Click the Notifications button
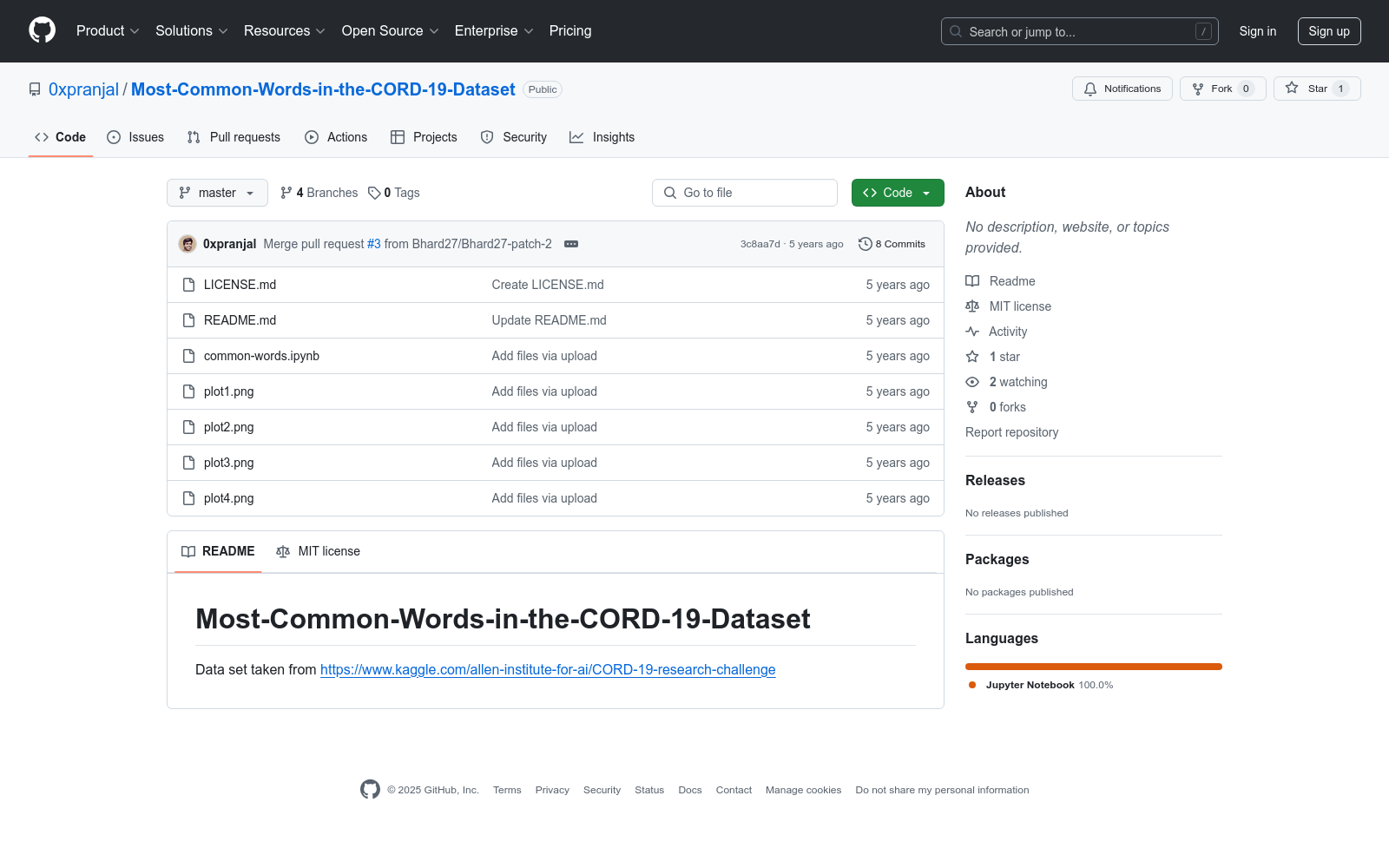This screenshot has width=1389, height=868. (1122, 89)
